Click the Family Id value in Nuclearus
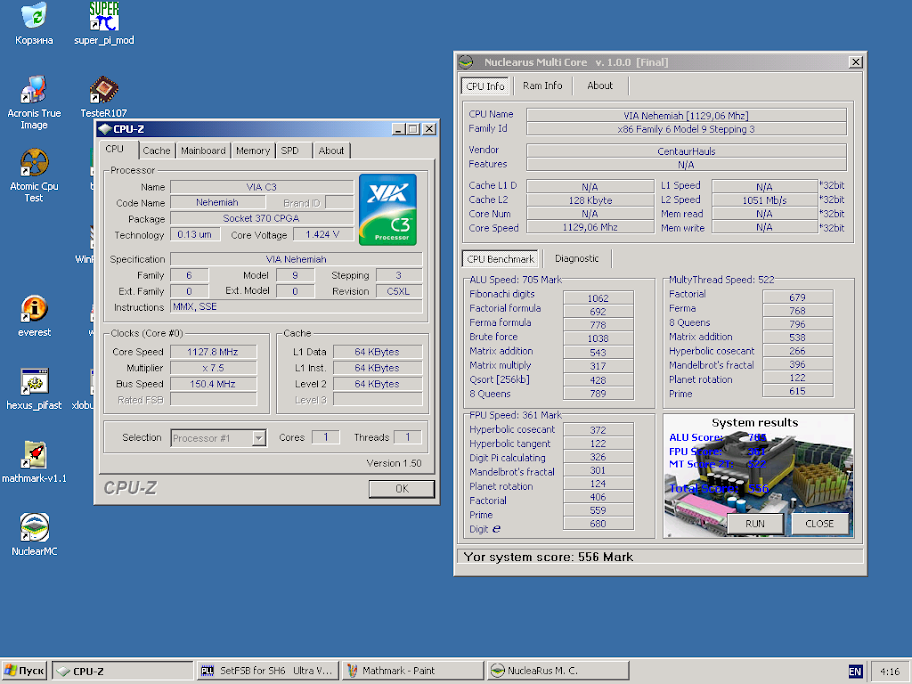The image size is (912, 684). 686,129
